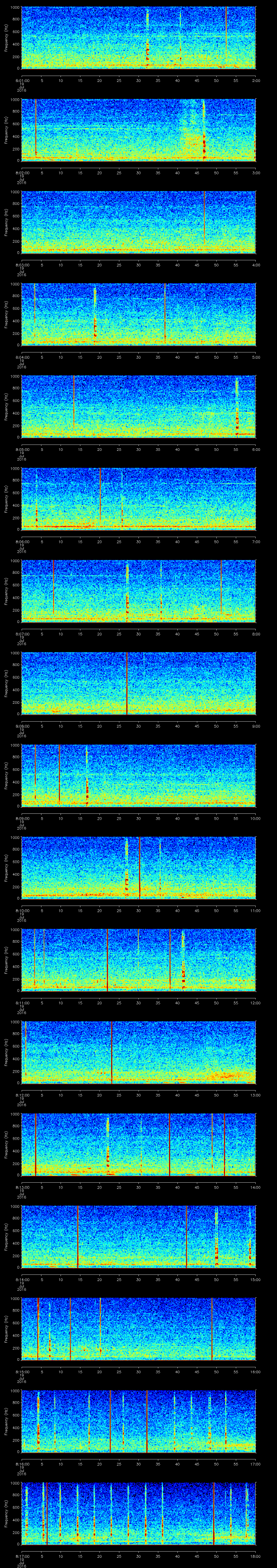
Task: Click the 4:00 end time label
Action: click(256, 265)
